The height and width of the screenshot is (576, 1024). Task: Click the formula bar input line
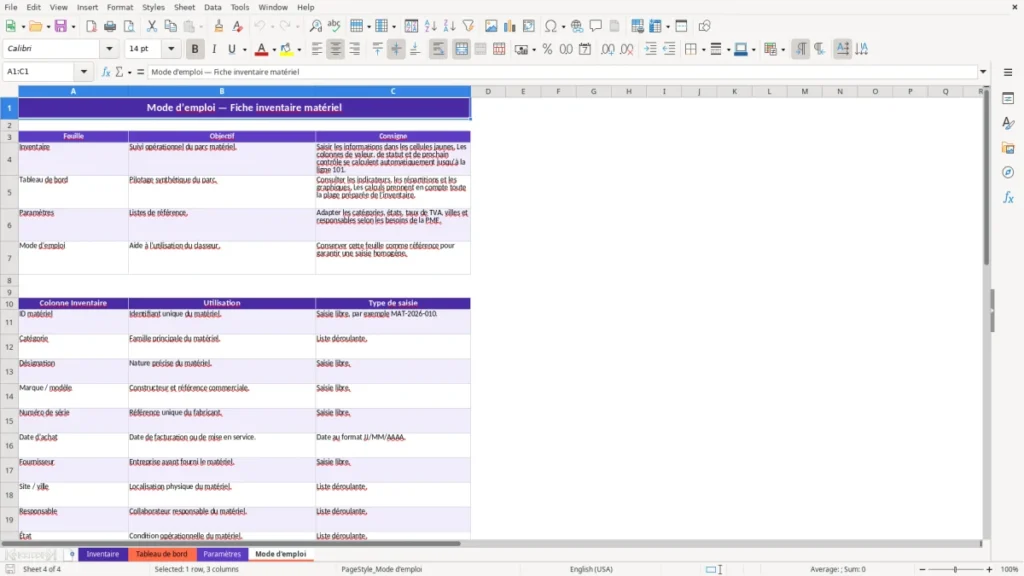pos(562,72)
